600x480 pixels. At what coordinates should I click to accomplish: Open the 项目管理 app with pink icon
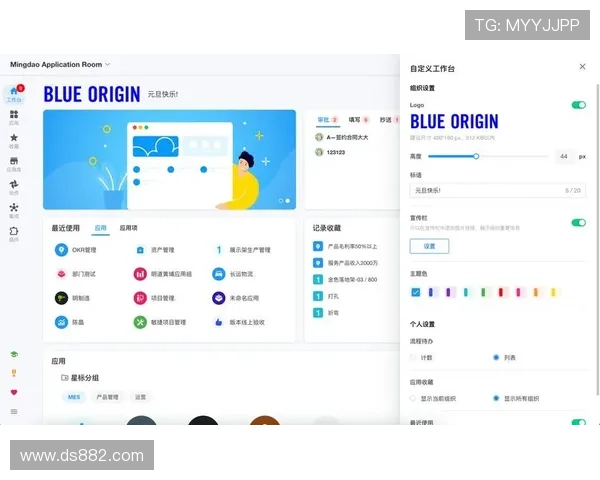[x=155, y=298]
